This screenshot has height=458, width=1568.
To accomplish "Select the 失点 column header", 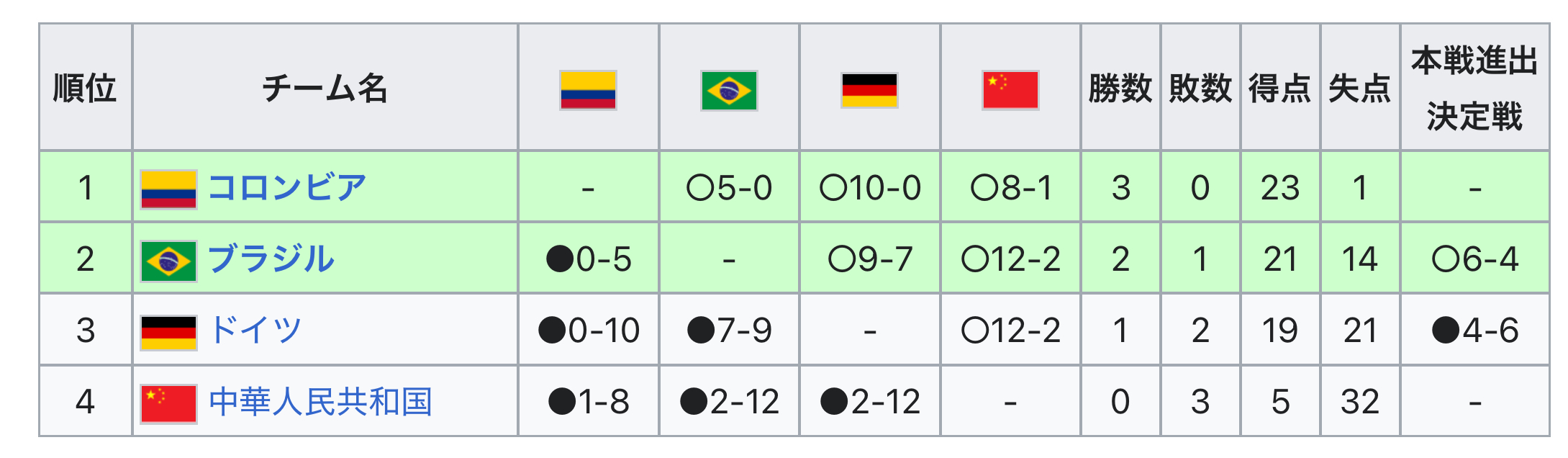I will click(x=1359, y=89).
